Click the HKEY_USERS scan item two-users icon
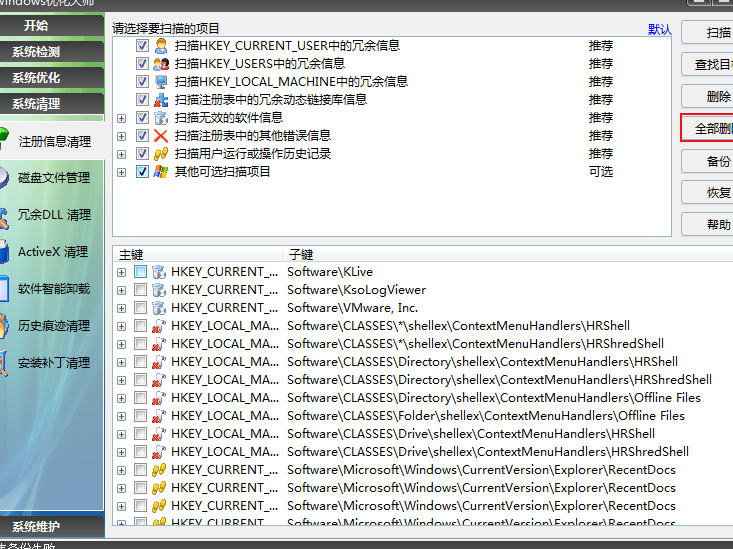Image resolution: width=733 pixels, height=549 pixels. pos(161,64)
